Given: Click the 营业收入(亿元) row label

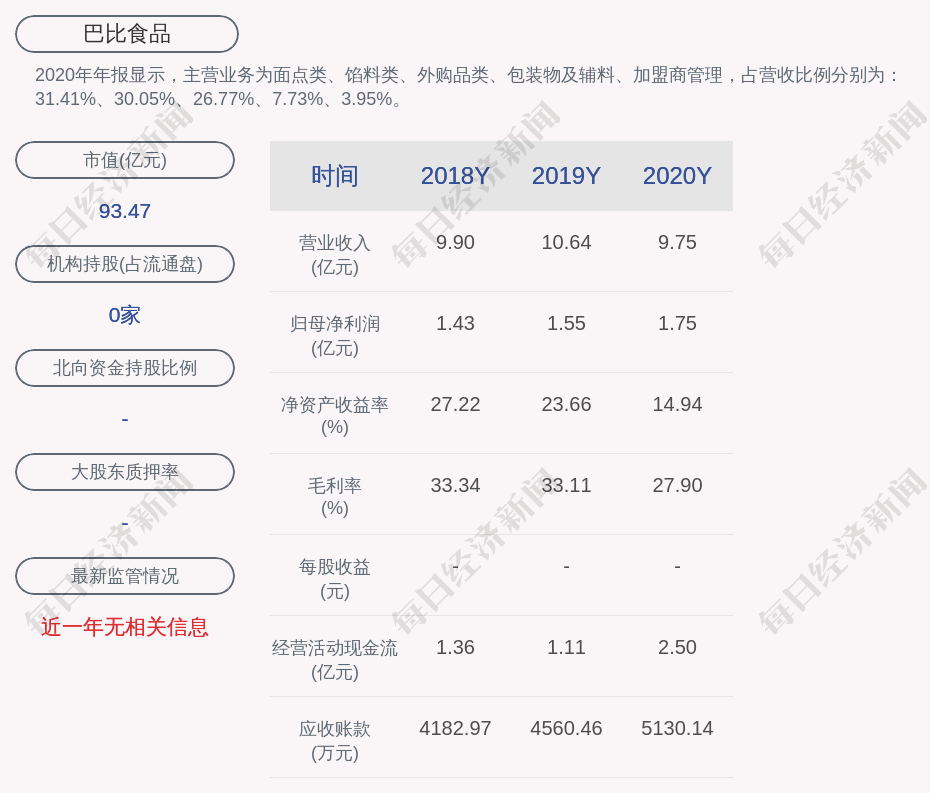Looking at the screenshot, I should (x=334, y=255).
